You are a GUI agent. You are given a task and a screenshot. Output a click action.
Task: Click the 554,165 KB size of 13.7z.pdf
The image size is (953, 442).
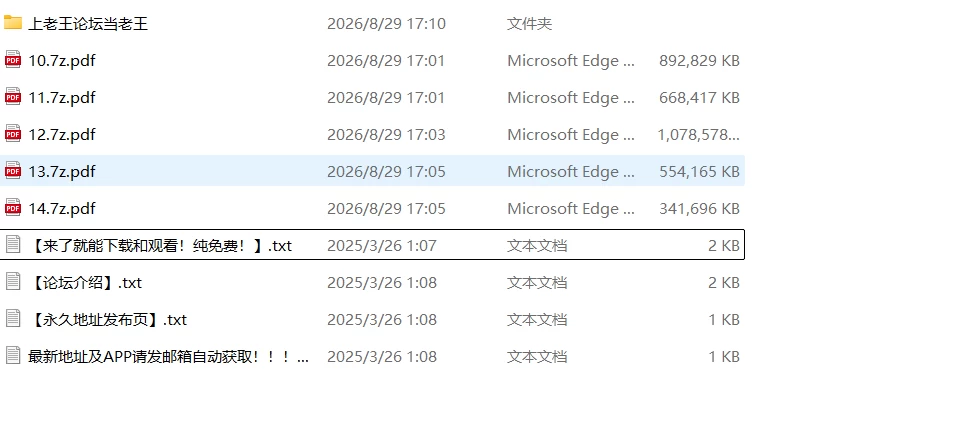click(699, 171)
